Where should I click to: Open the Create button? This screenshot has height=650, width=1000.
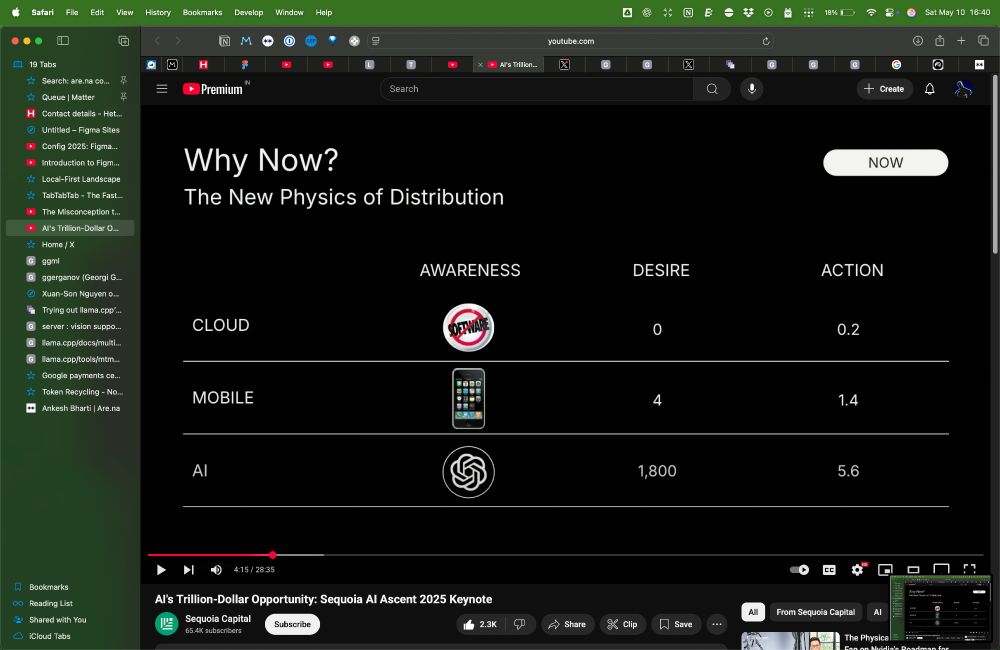click(x=885, y=89)
